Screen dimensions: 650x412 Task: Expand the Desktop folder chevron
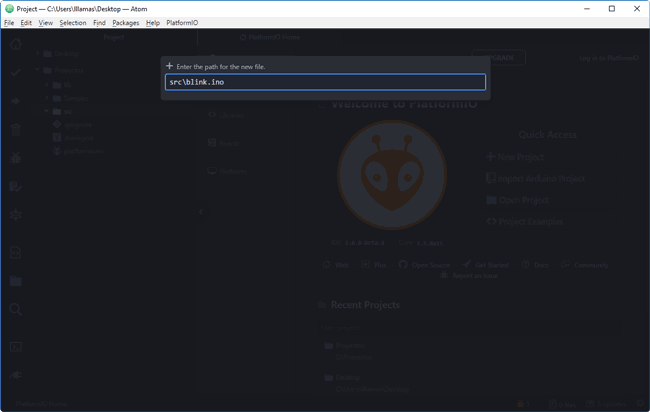click(x=37, y=53)
